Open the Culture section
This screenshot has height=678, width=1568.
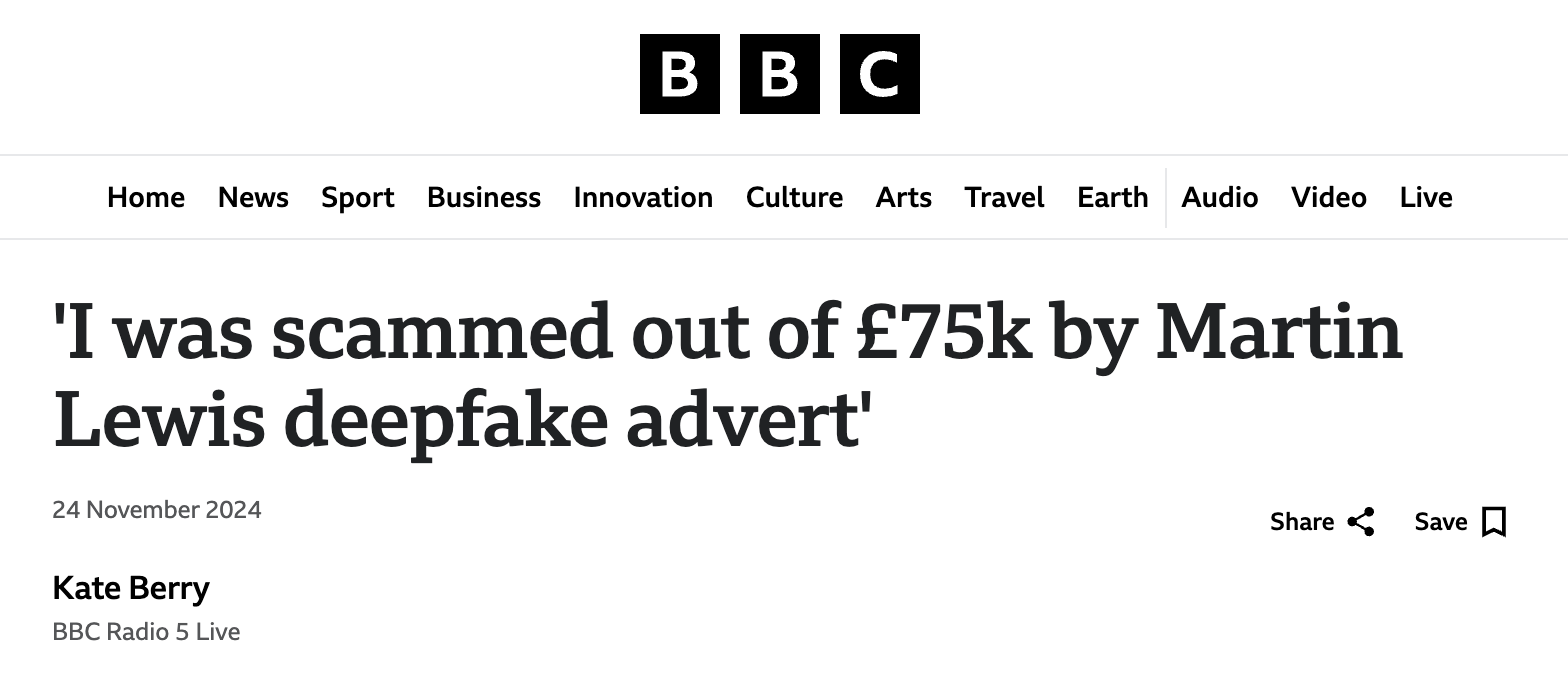(x=794, y=198)
